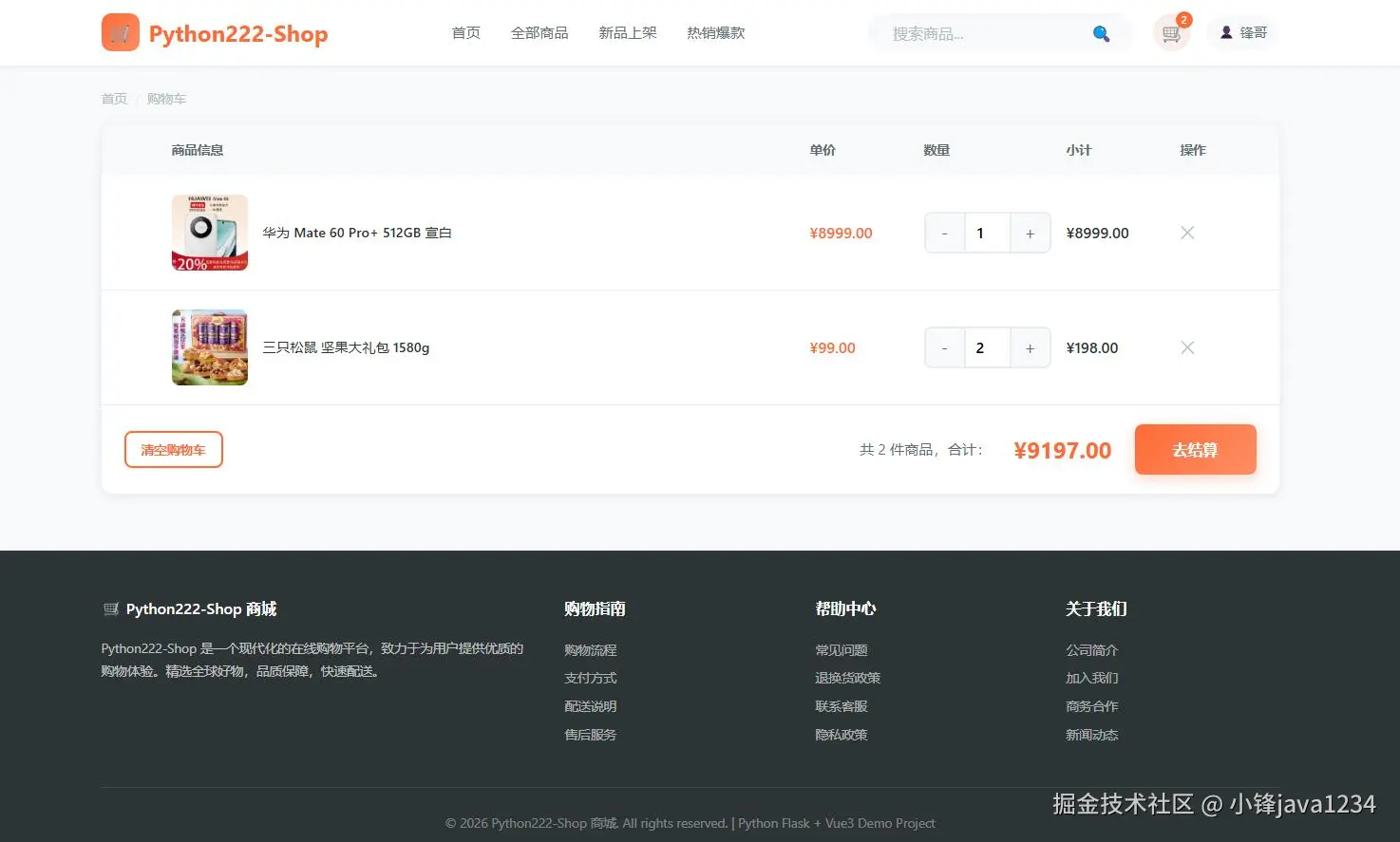Click the 购物车 breadcrumb item

(166, 99)
